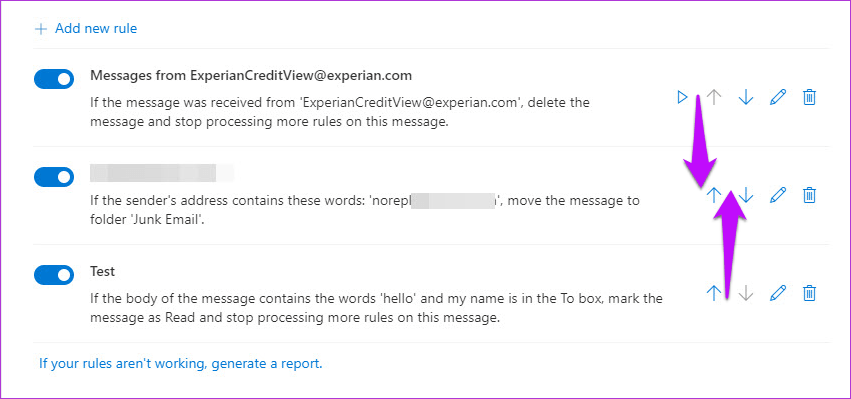Delete the Test rule trash icon
The image size is (851, 399).
pos(809,294)
